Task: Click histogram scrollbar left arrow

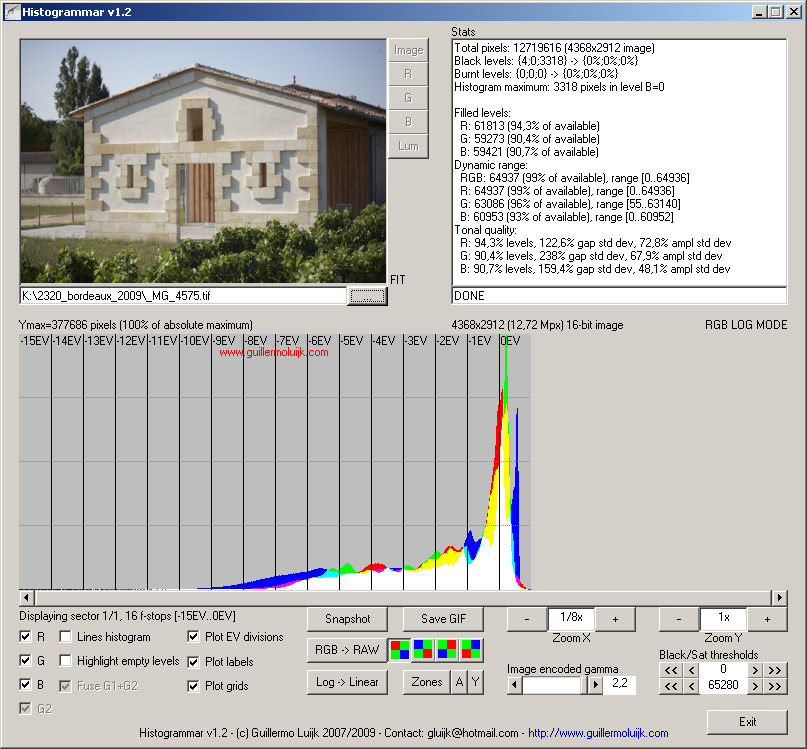Action: click(27, 598)
